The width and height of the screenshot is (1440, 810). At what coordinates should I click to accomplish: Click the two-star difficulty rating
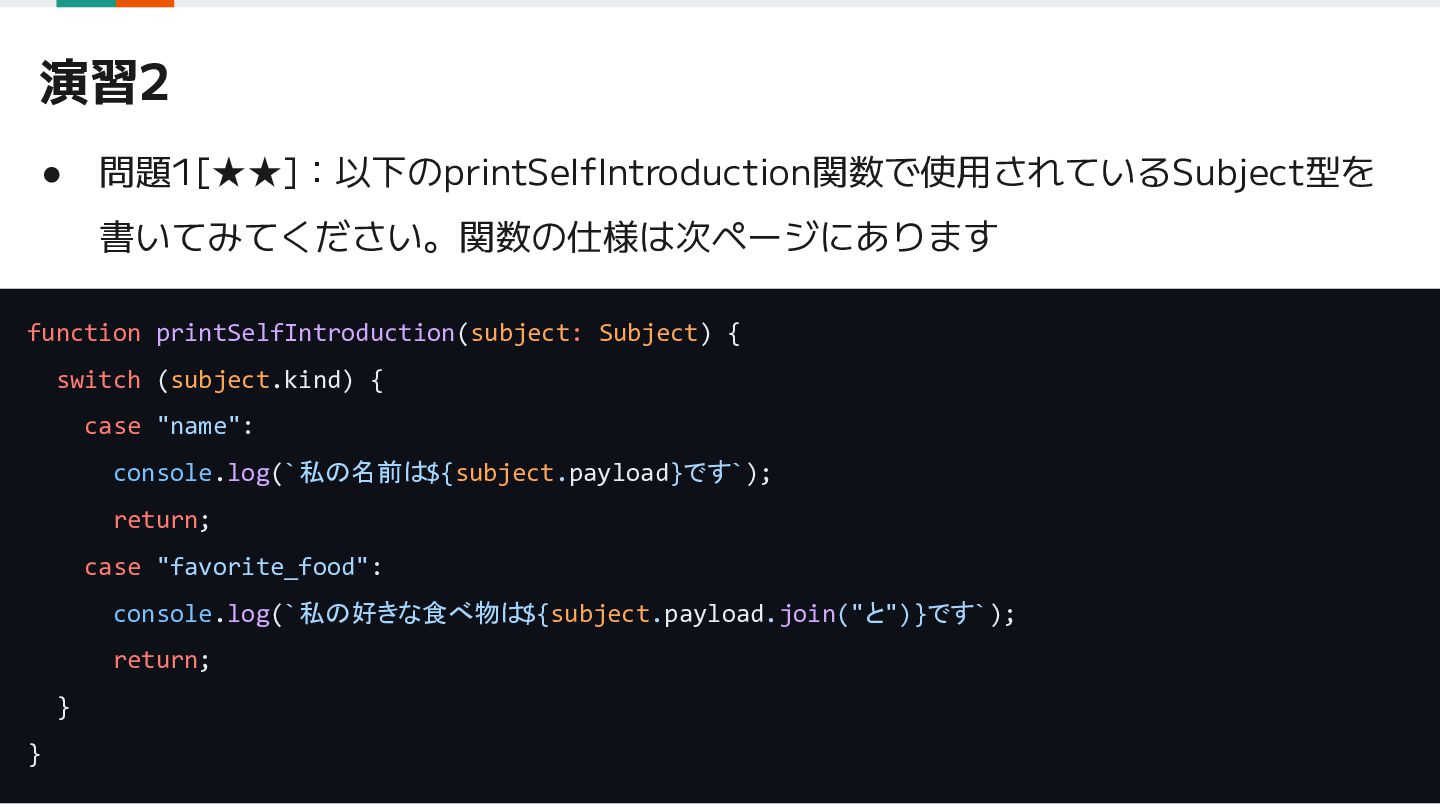coord(245,174)
